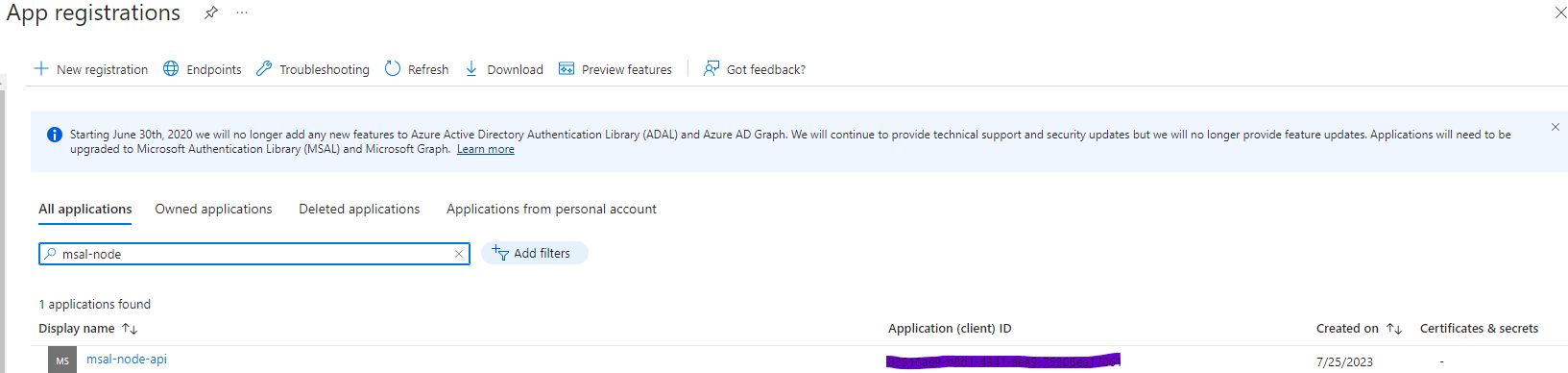This screenshot has height=373, width=1568.
Task: Switch to Deleted applications tab
Action: [x=359, y=209]
